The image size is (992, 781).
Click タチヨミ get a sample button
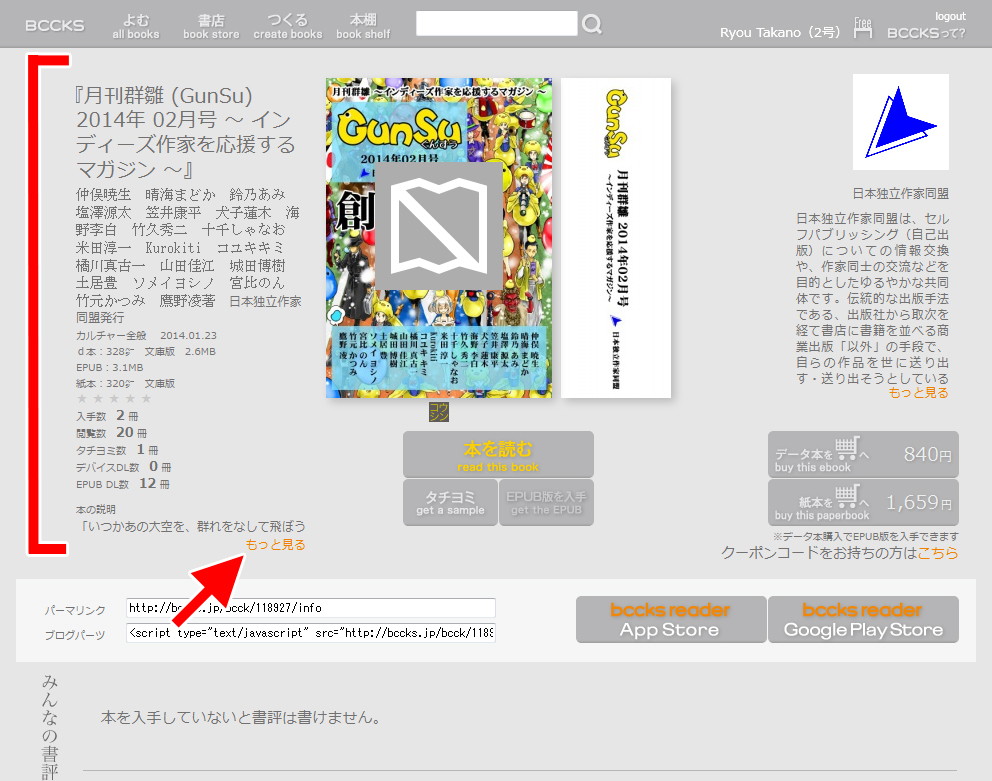[x=450, y=503]
